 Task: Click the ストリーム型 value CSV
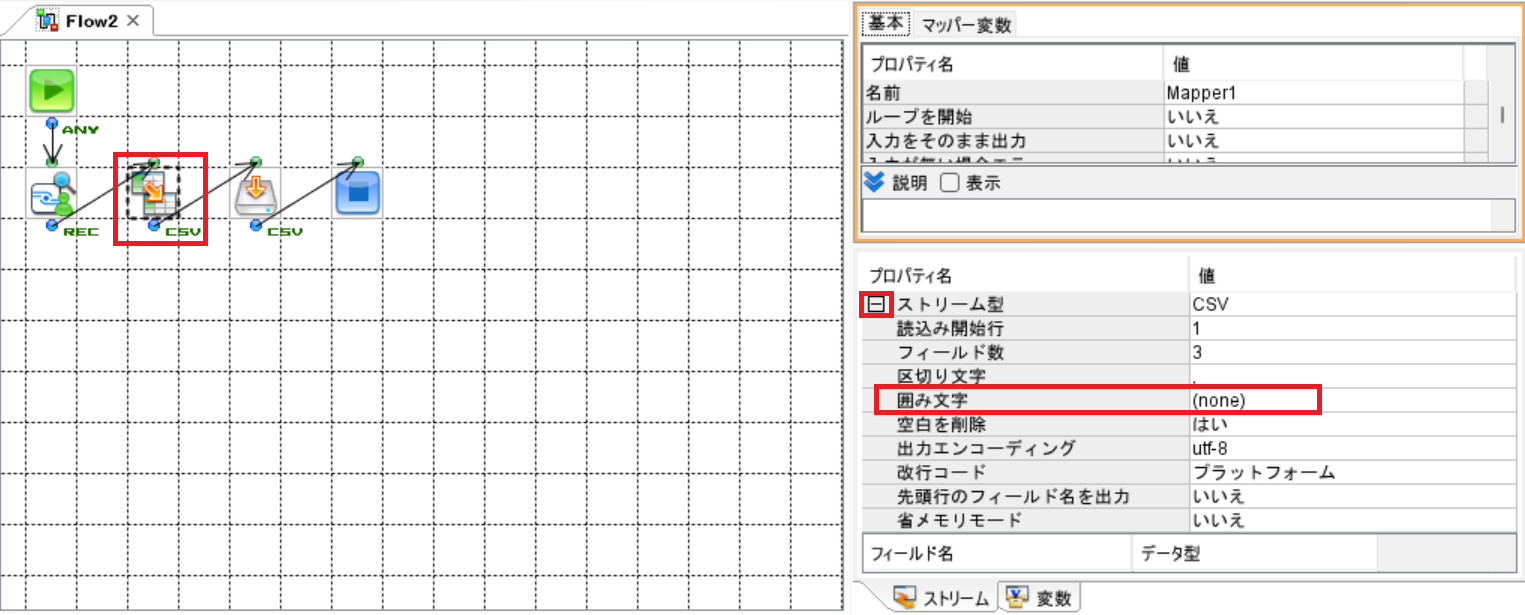pyautogui.click(x=1352, y=304)
